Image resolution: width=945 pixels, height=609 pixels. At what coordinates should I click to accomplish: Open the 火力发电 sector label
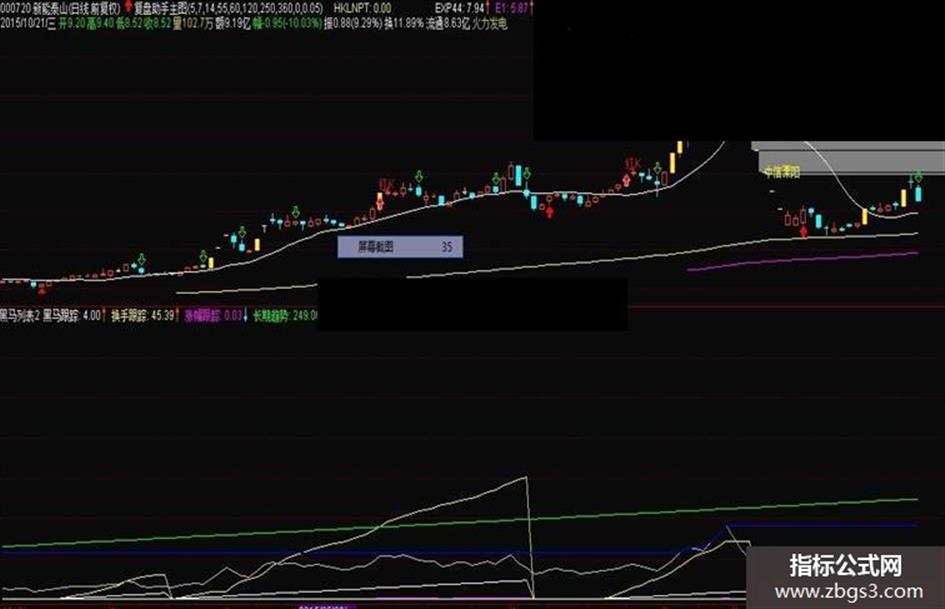489,24
